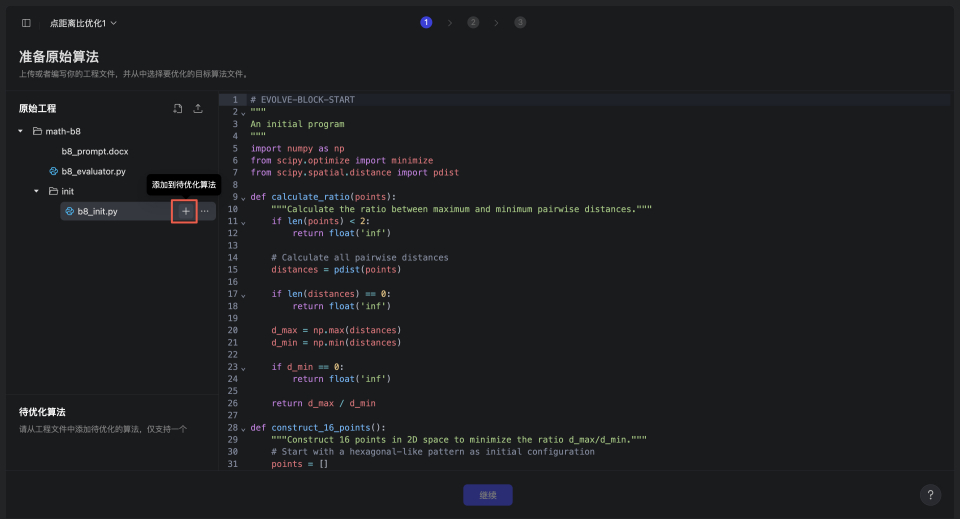960x519 pixels.
Task: Open the 点距离比优化1 project dropdown
Action: click(83, 22)
